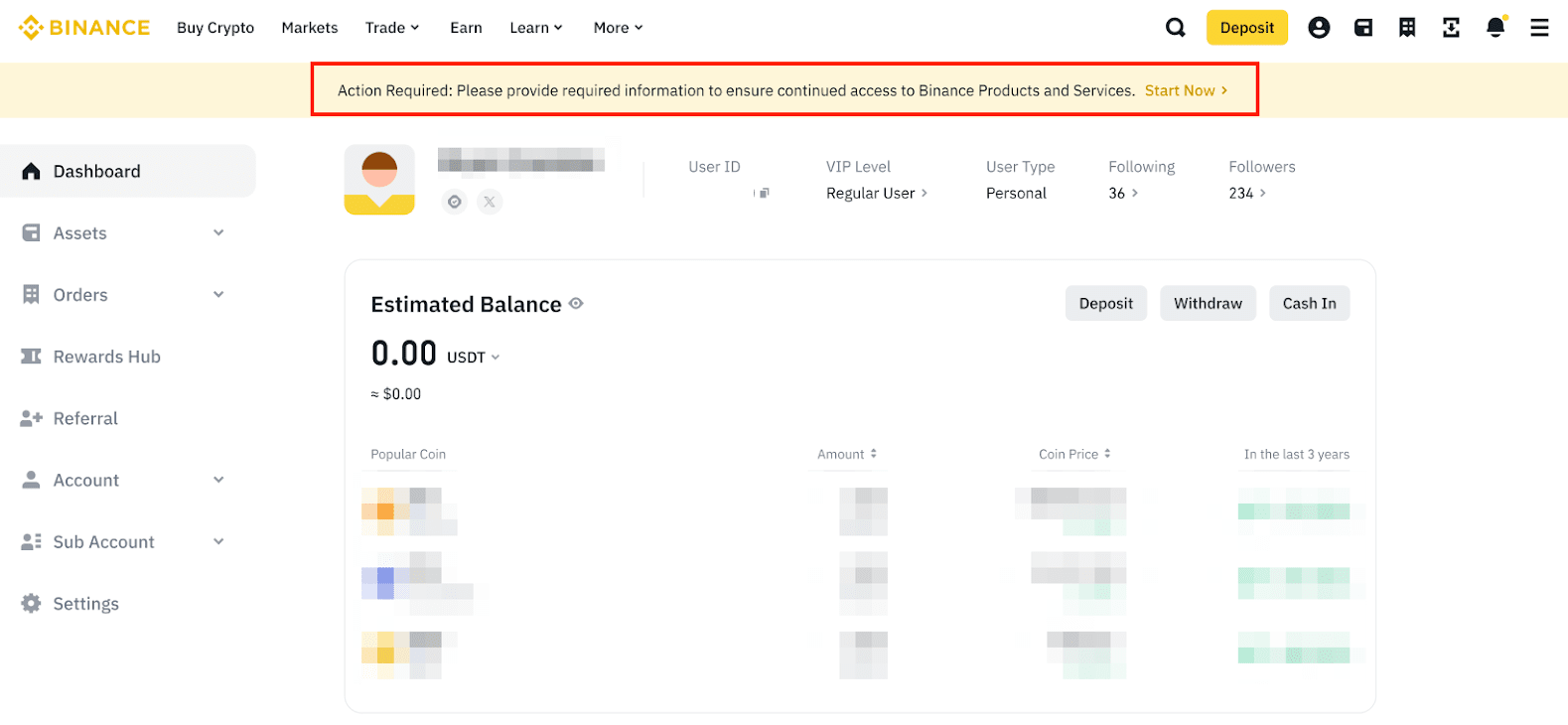Expand the Orders sidebar section chevron

[218, 294]
